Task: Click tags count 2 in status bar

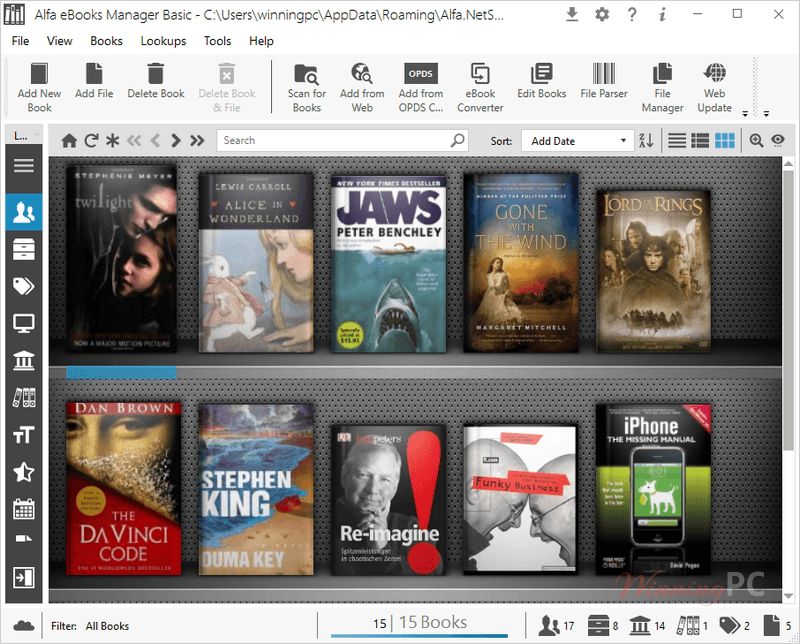Action: (x=734, y=626)
